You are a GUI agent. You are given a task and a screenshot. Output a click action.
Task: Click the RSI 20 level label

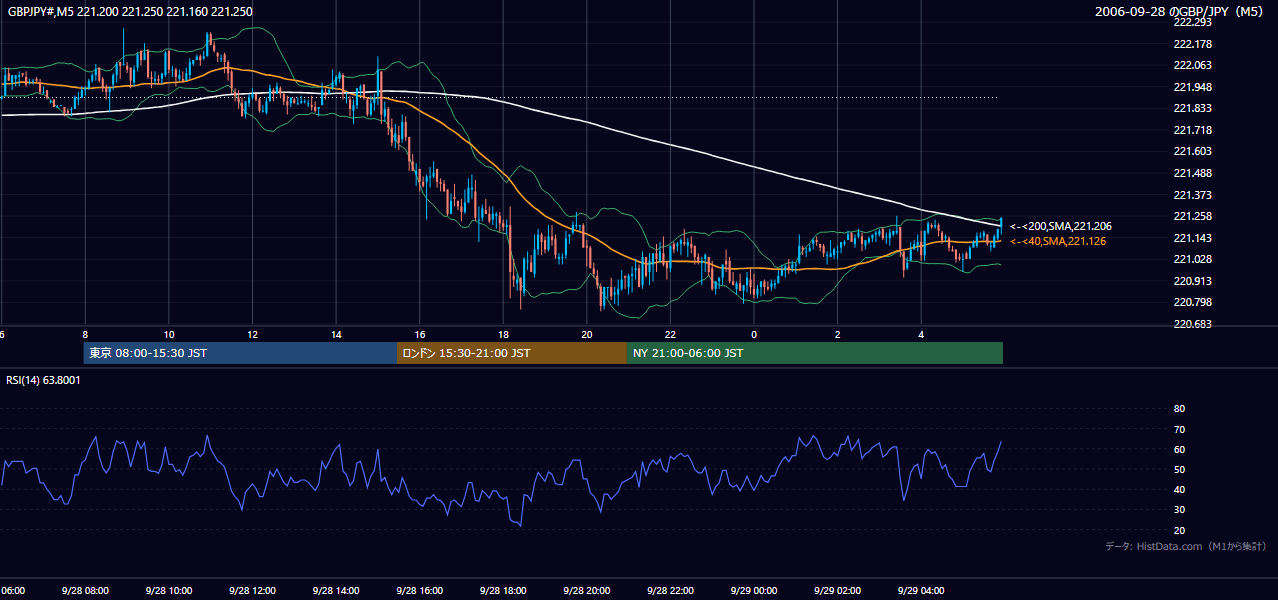pos(1179,530)
